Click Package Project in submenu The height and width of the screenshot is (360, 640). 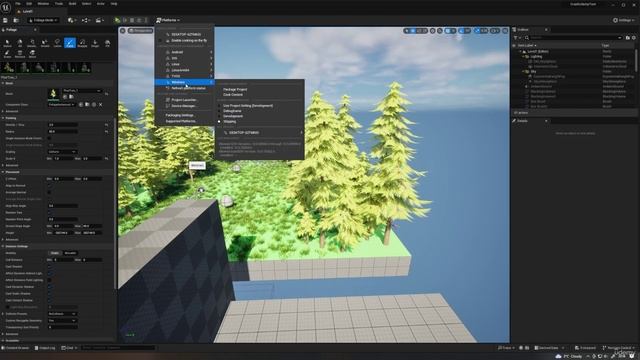click(235, 89)
